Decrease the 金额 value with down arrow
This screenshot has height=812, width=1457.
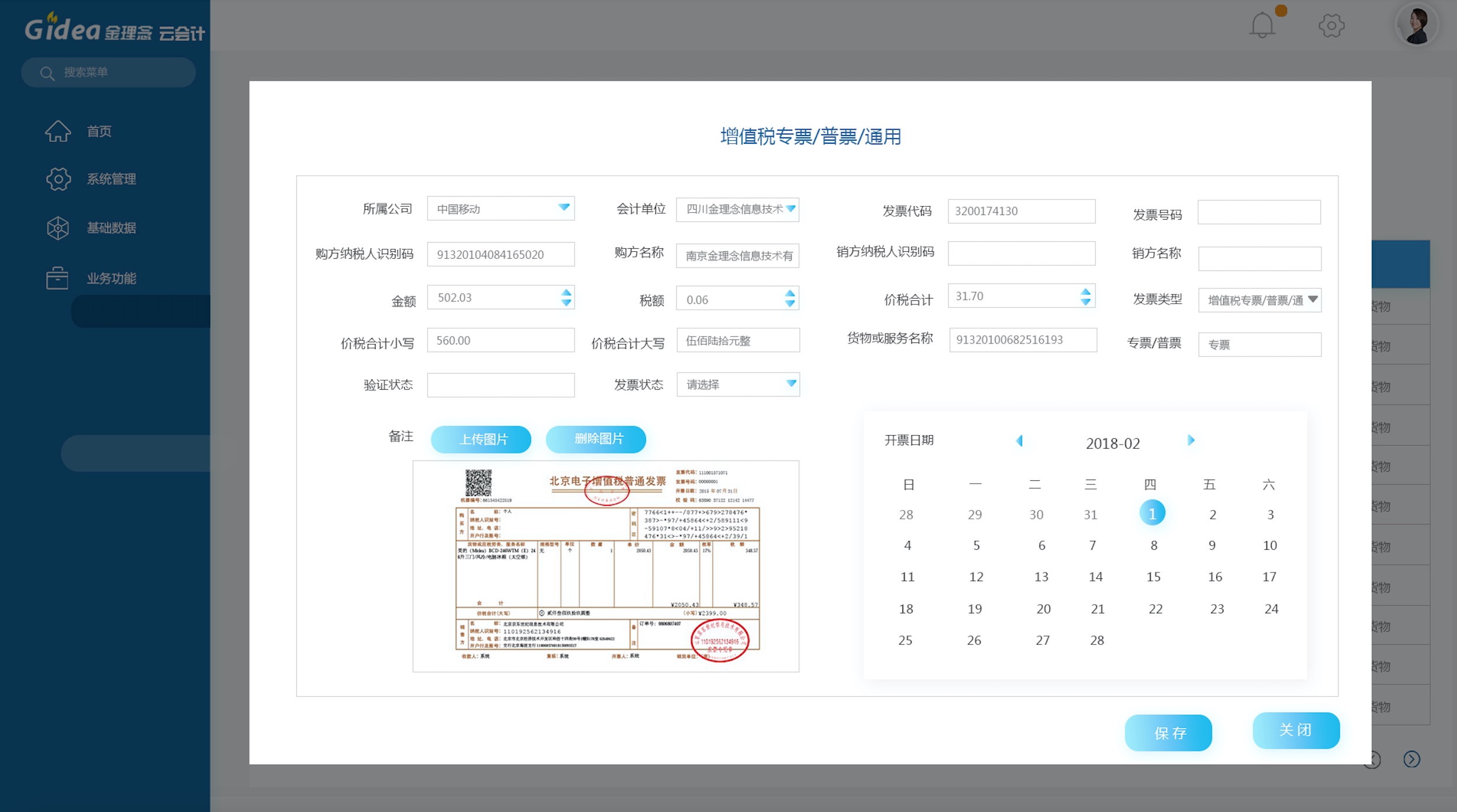coord(566,303)
